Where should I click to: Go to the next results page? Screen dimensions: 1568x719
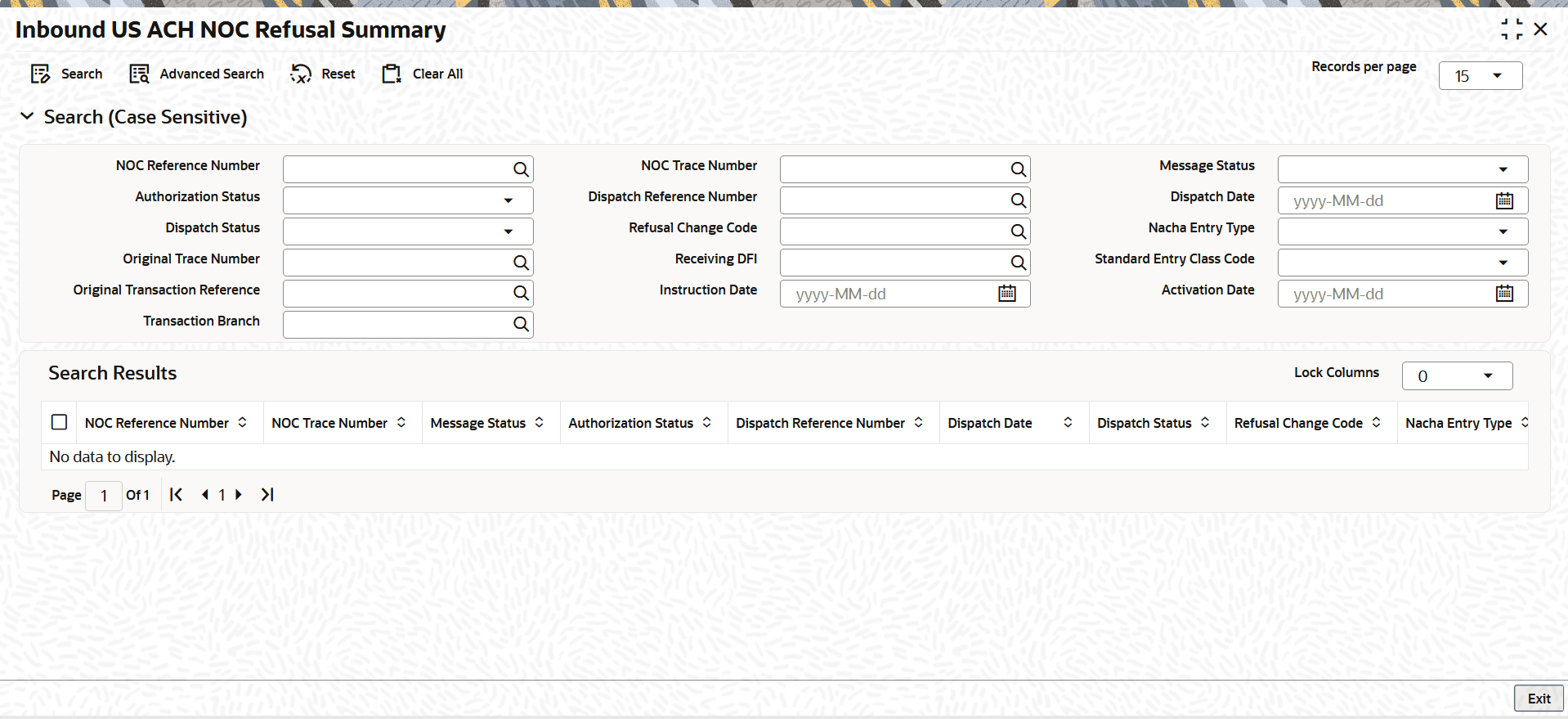(x=239, y=495)
